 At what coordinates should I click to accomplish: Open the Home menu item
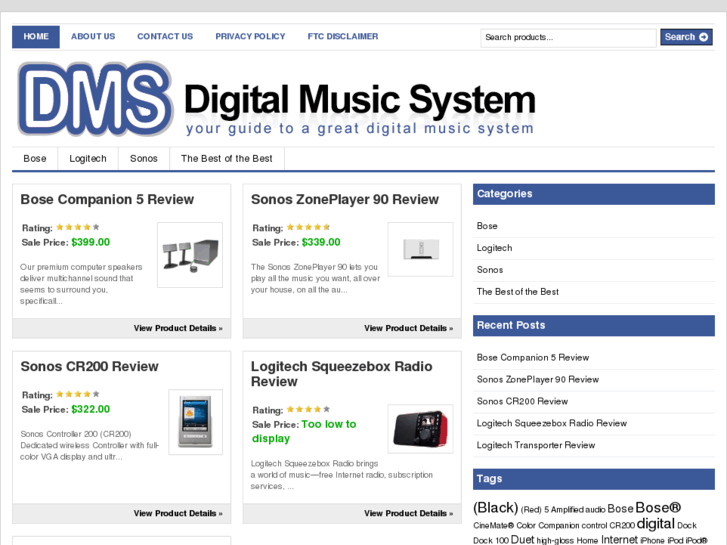pos(36,37)
